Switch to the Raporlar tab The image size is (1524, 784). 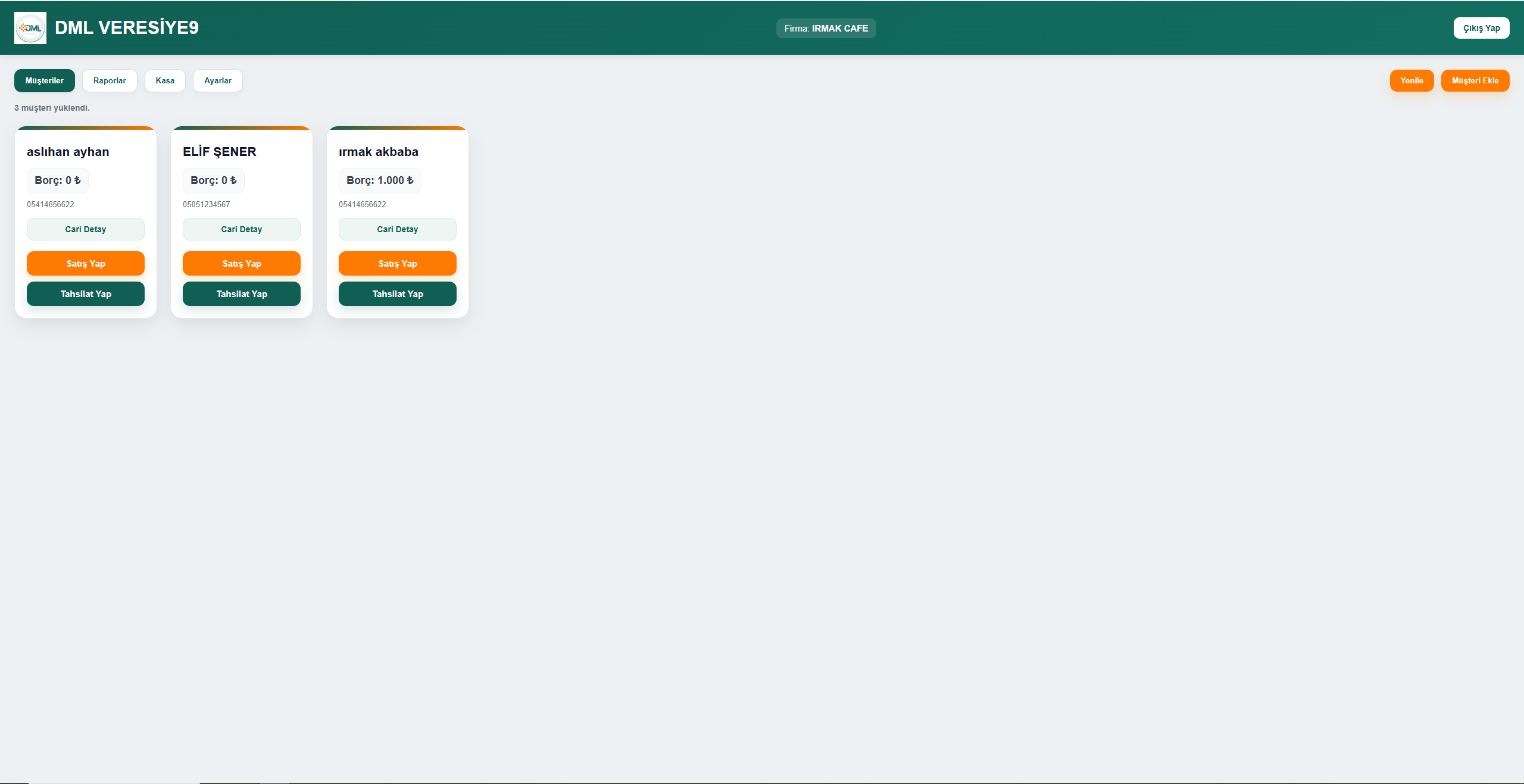pos(110,80)
